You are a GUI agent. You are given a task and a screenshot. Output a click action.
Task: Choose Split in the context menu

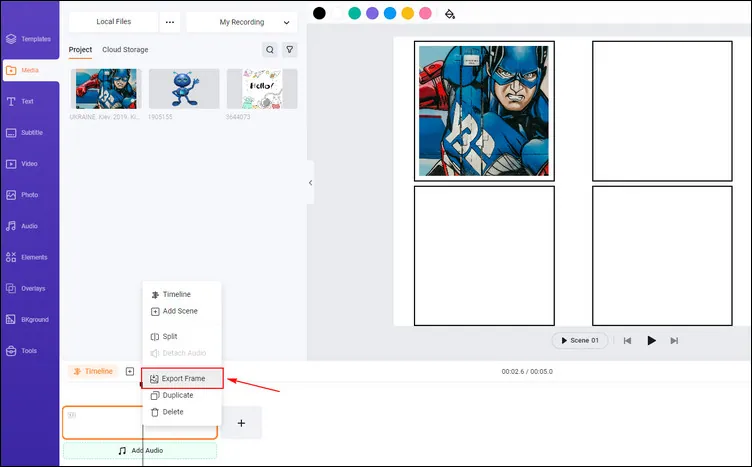(x=182, y=337)
